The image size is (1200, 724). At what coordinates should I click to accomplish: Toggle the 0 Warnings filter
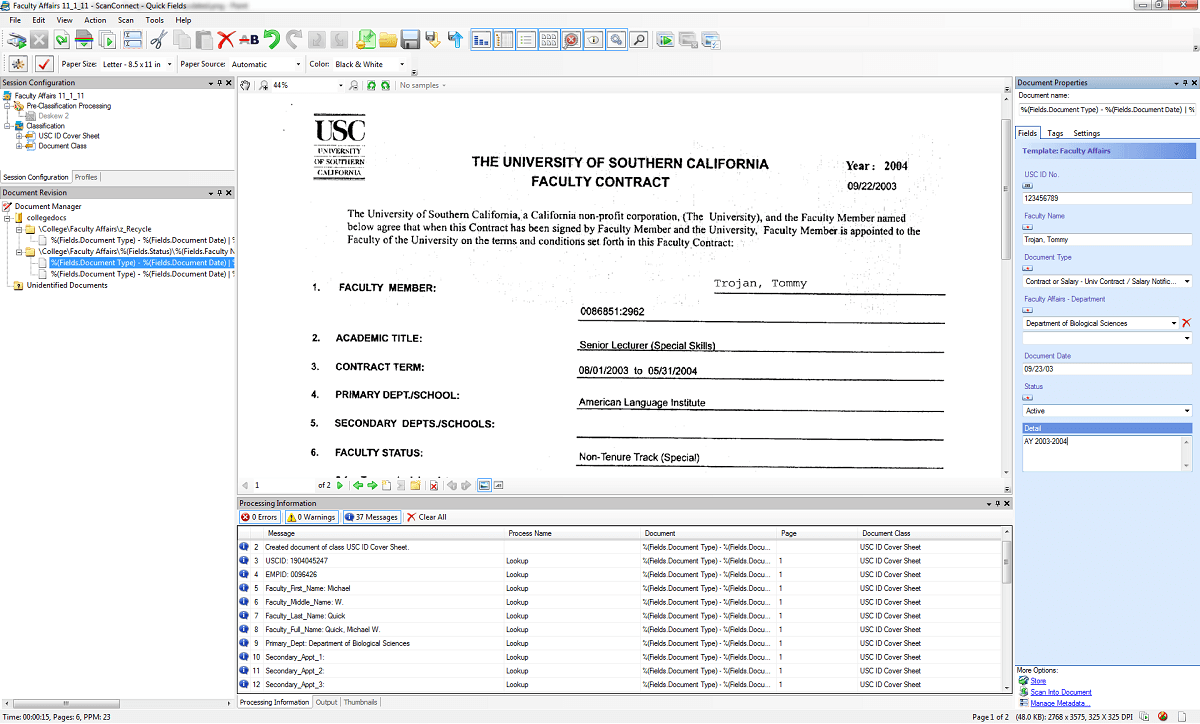tap(311, 517)
